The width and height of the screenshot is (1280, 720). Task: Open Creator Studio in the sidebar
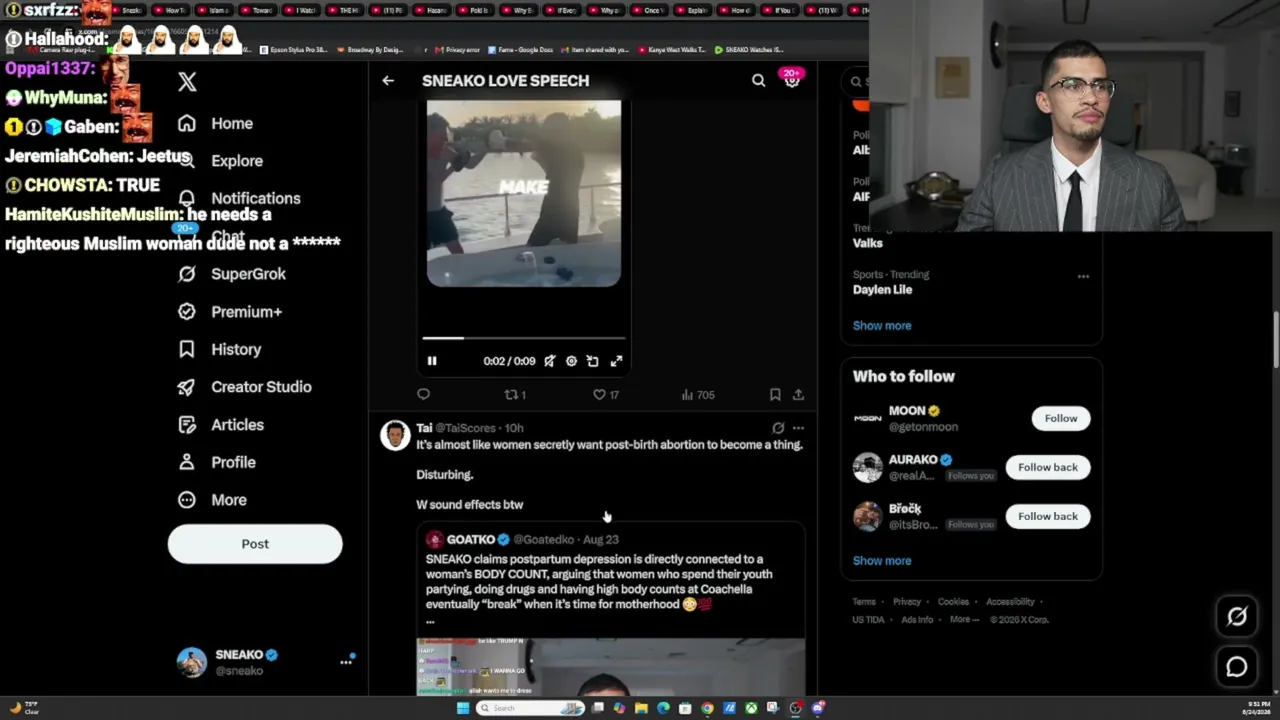244,387
